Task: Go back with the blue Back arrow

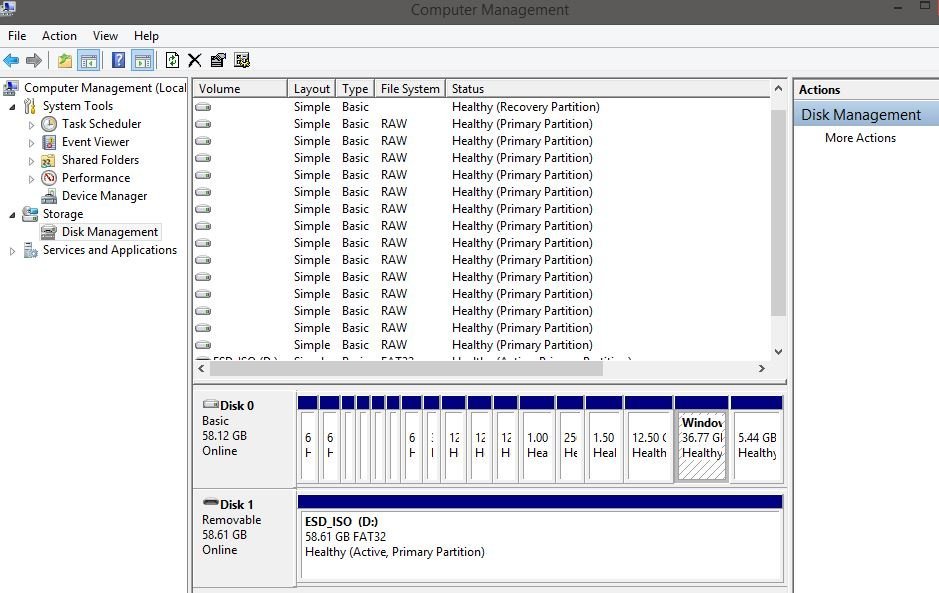Action: [11, 60]
